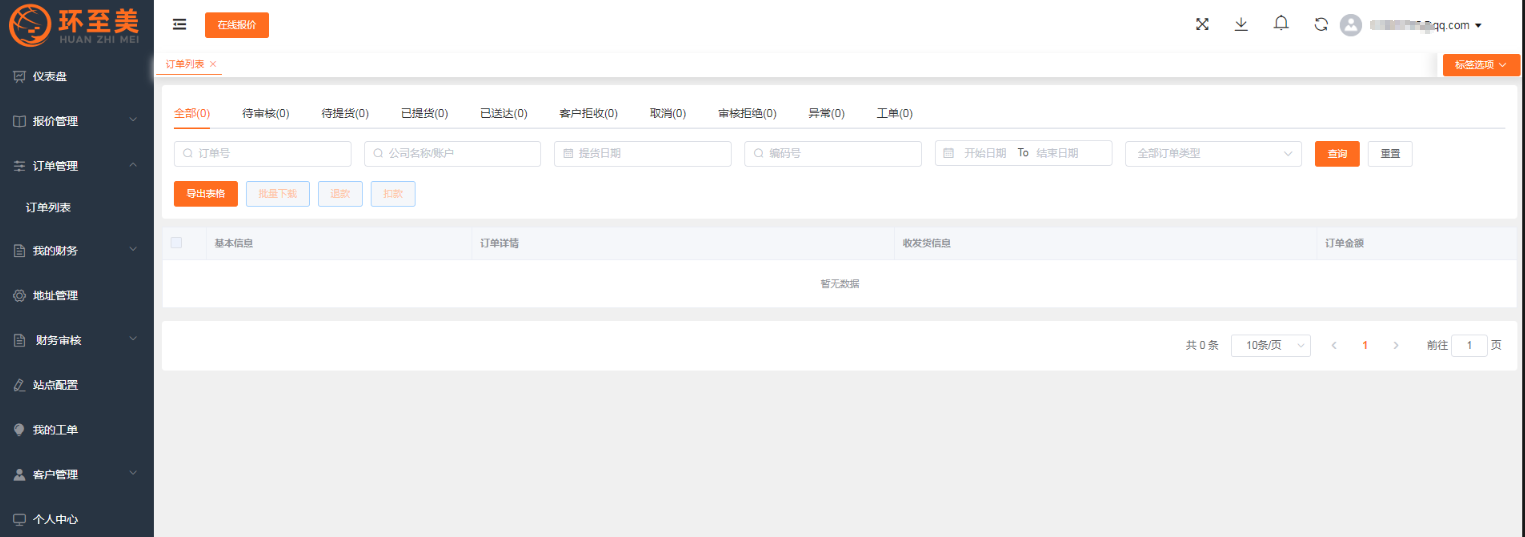Click the sidebar collapse hamburger icon

pos(180,25)
